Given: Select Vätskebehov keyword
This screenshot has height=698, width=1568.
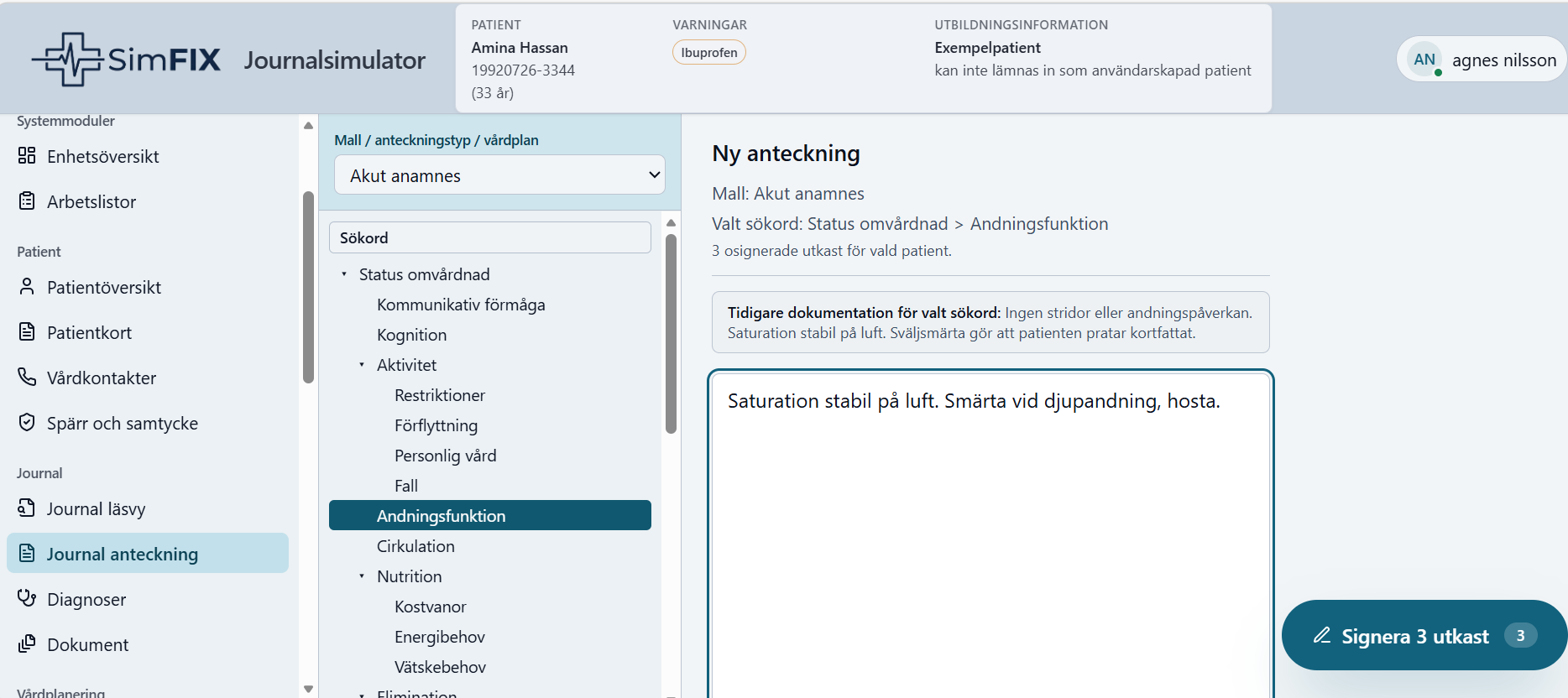Looking at the screenshot, I should pos(440,667).
